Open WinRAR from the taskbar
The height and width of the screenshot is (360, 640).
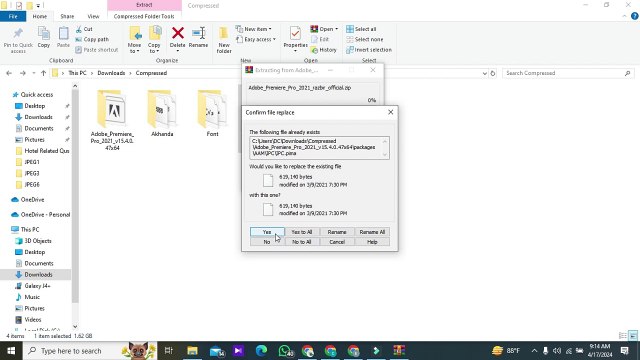pyautogui.click(x=399, y=351)
